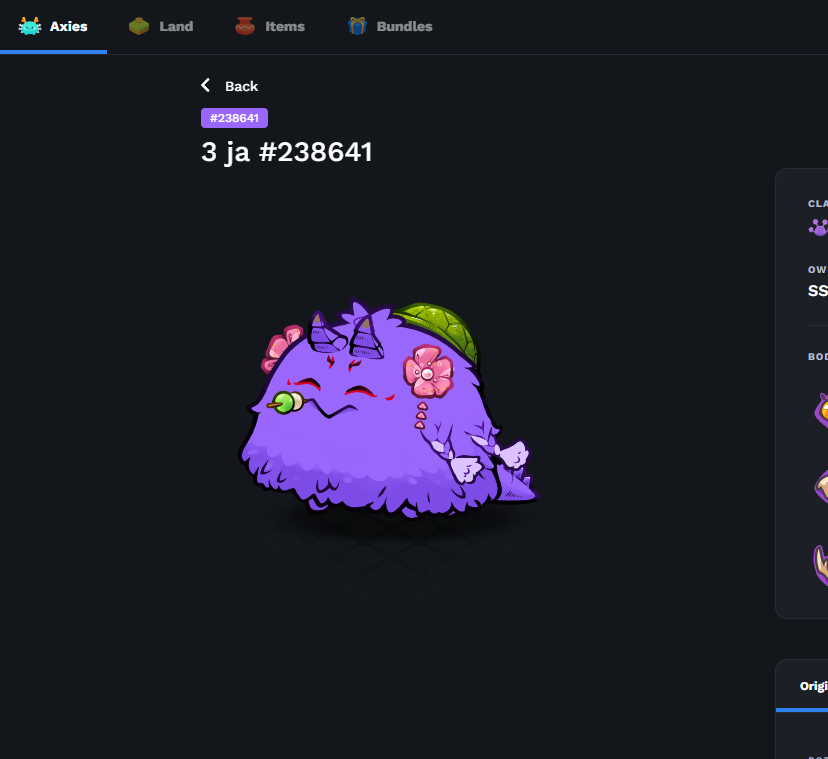The height and width of the screenshot is (759, 828).
Task: Open the Items tab
Action: click(270, 26)
